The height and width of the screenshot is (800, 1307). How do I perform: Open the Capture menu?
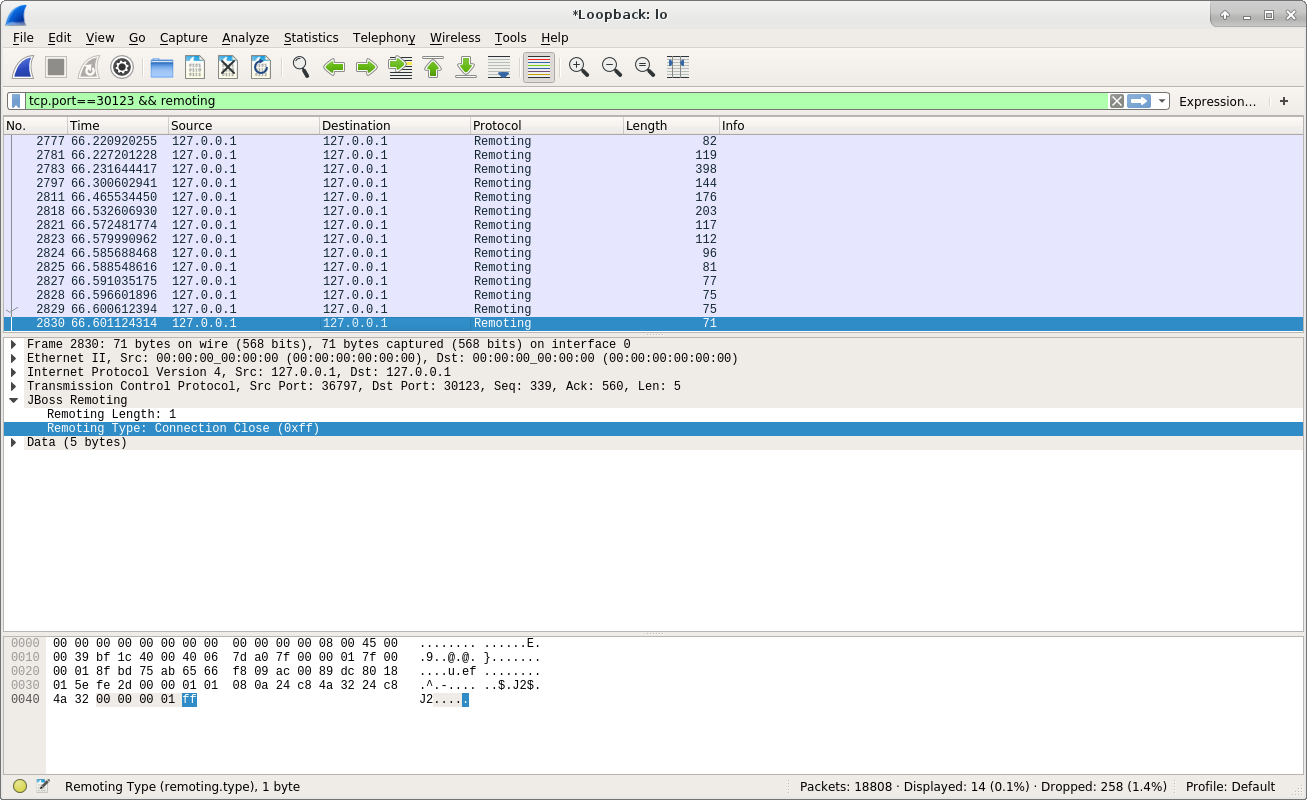coord(184,38)
